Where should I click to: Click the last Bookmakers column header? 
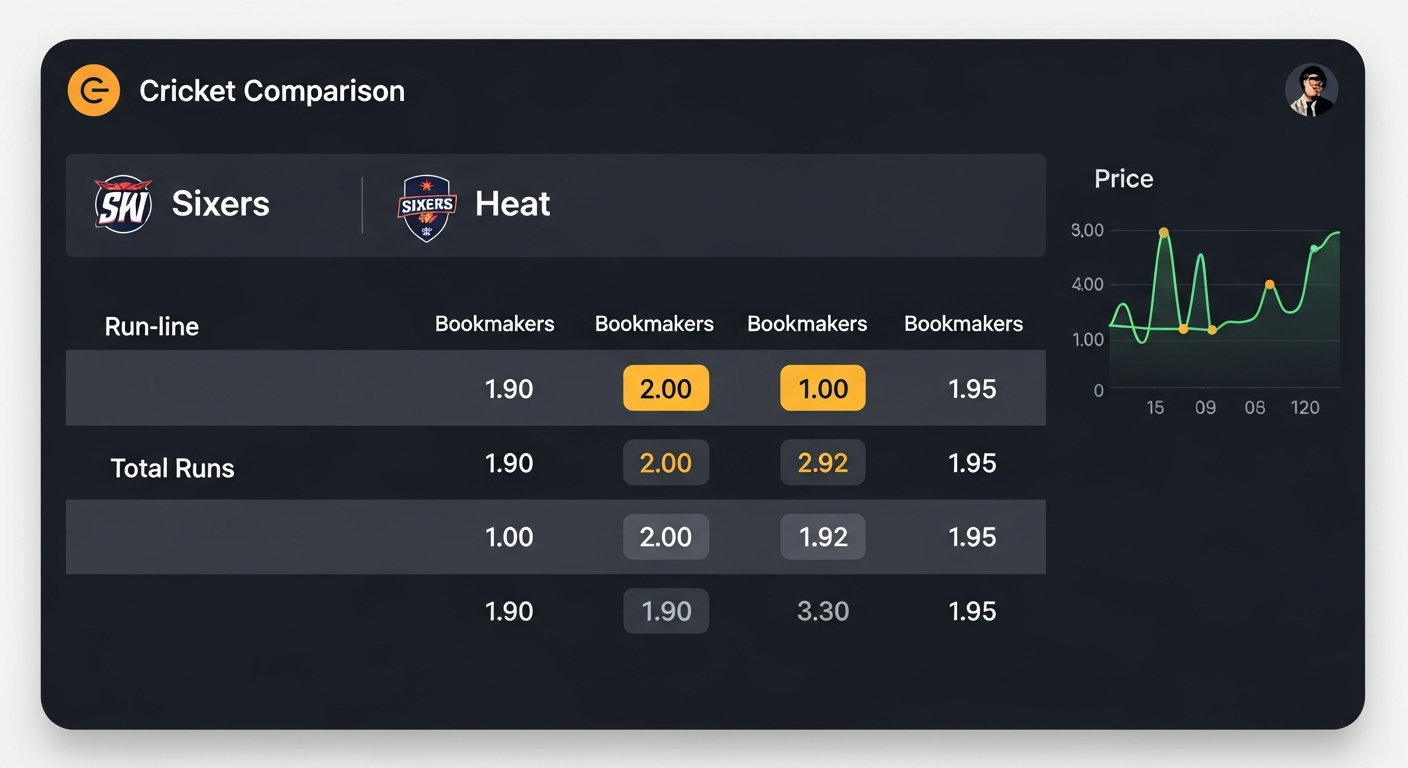coord(963,324)
